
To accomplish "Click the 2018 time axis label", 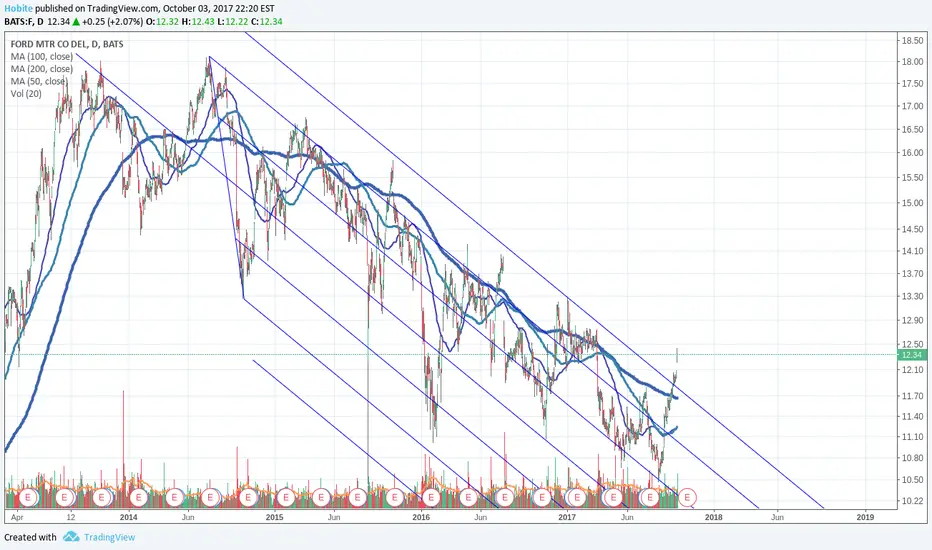I will 713,517.
